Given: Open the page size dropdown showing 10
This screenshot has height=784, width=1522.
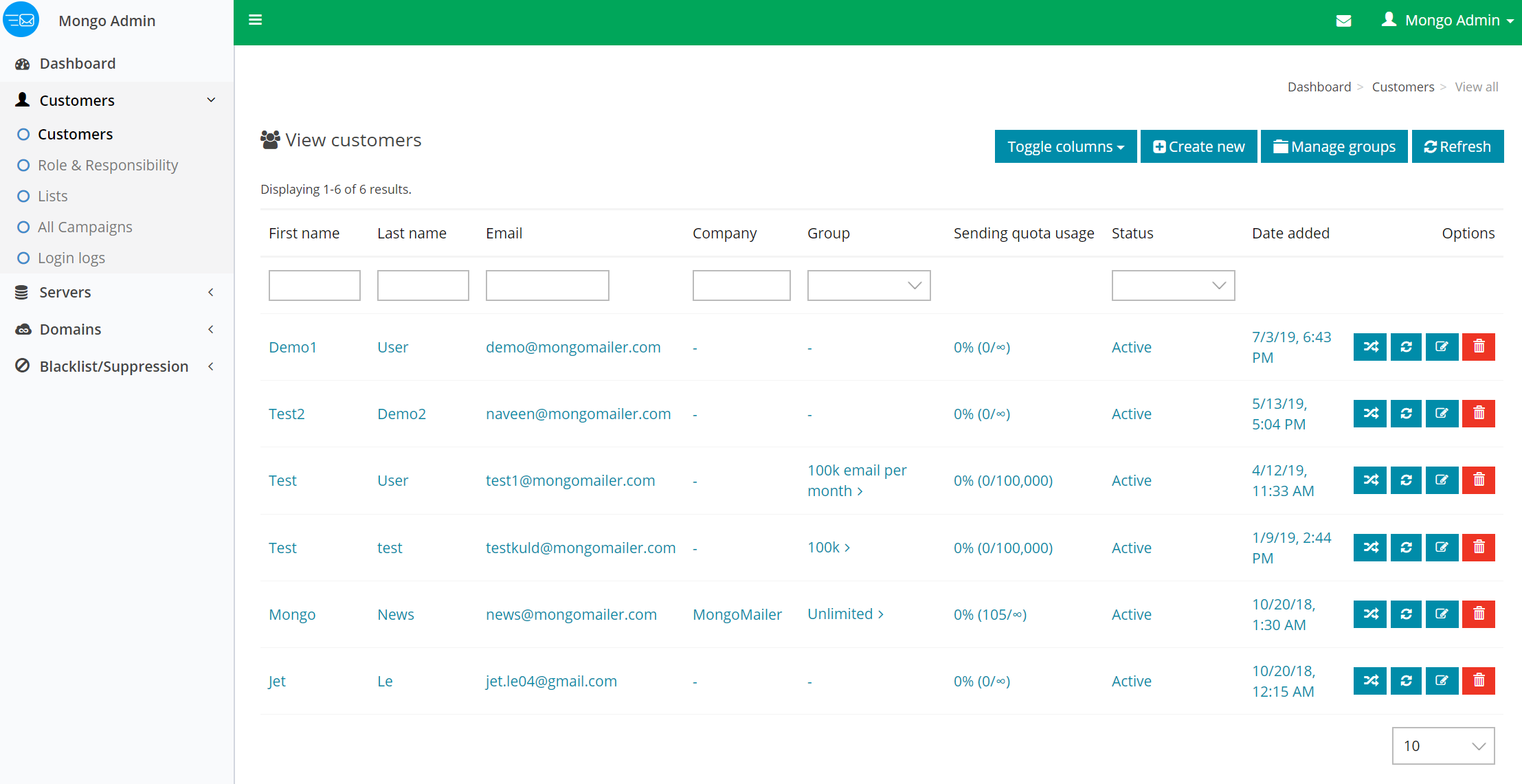Looking at the screenshot, I should (x=1444, y=746).
